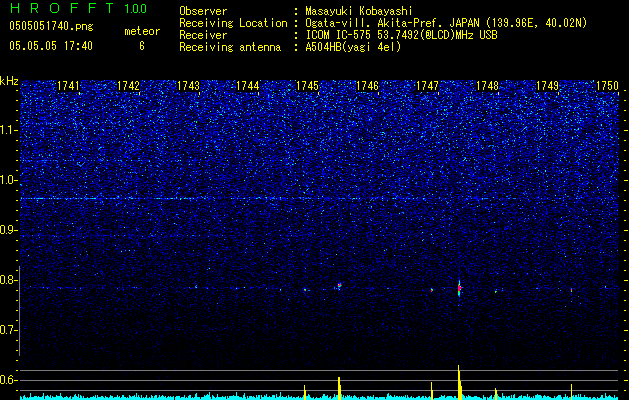Click the gray vertical range bar at left

point(19,311)
